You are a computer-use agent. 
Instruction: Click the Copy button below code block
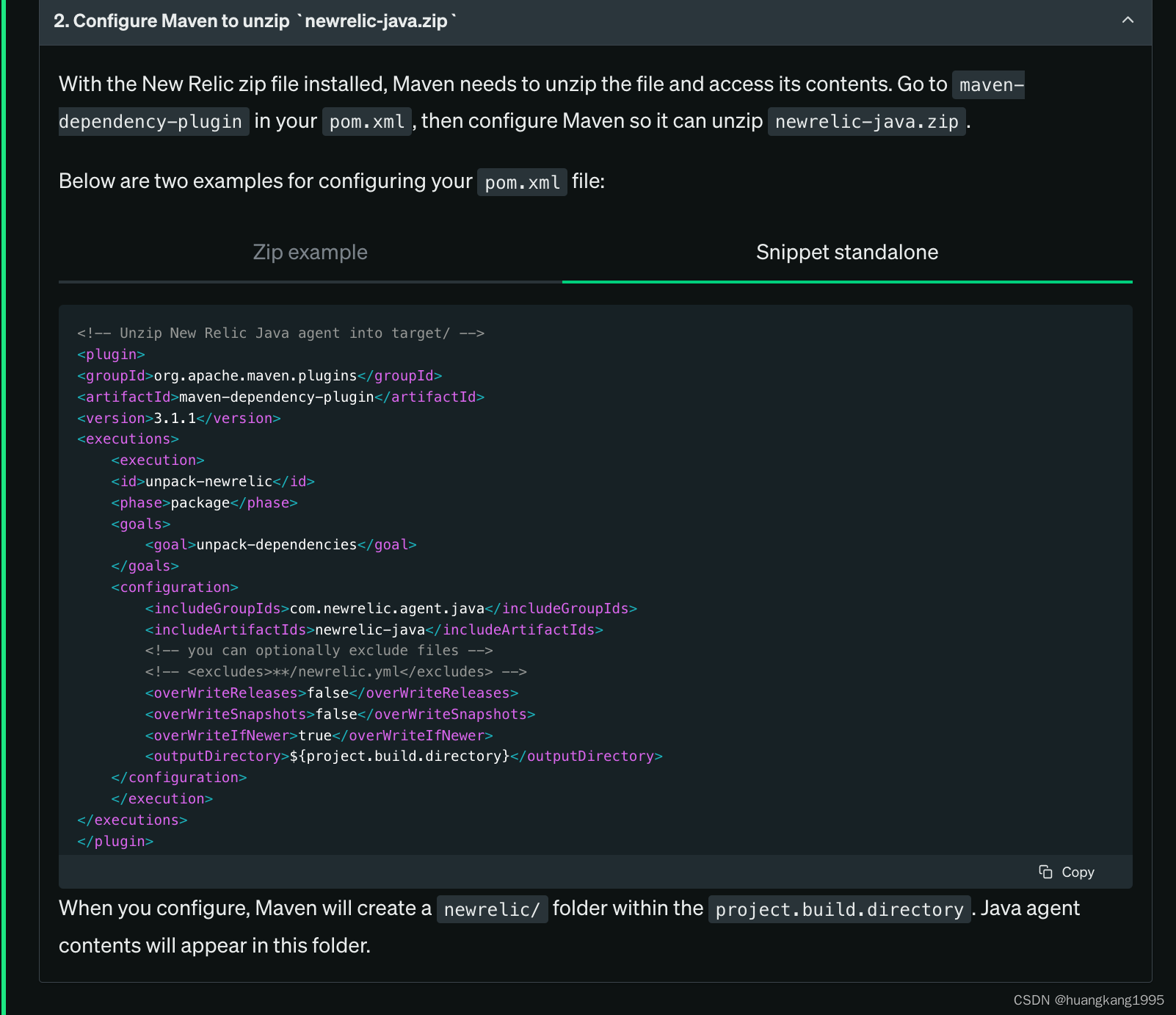coord(1067,872)
